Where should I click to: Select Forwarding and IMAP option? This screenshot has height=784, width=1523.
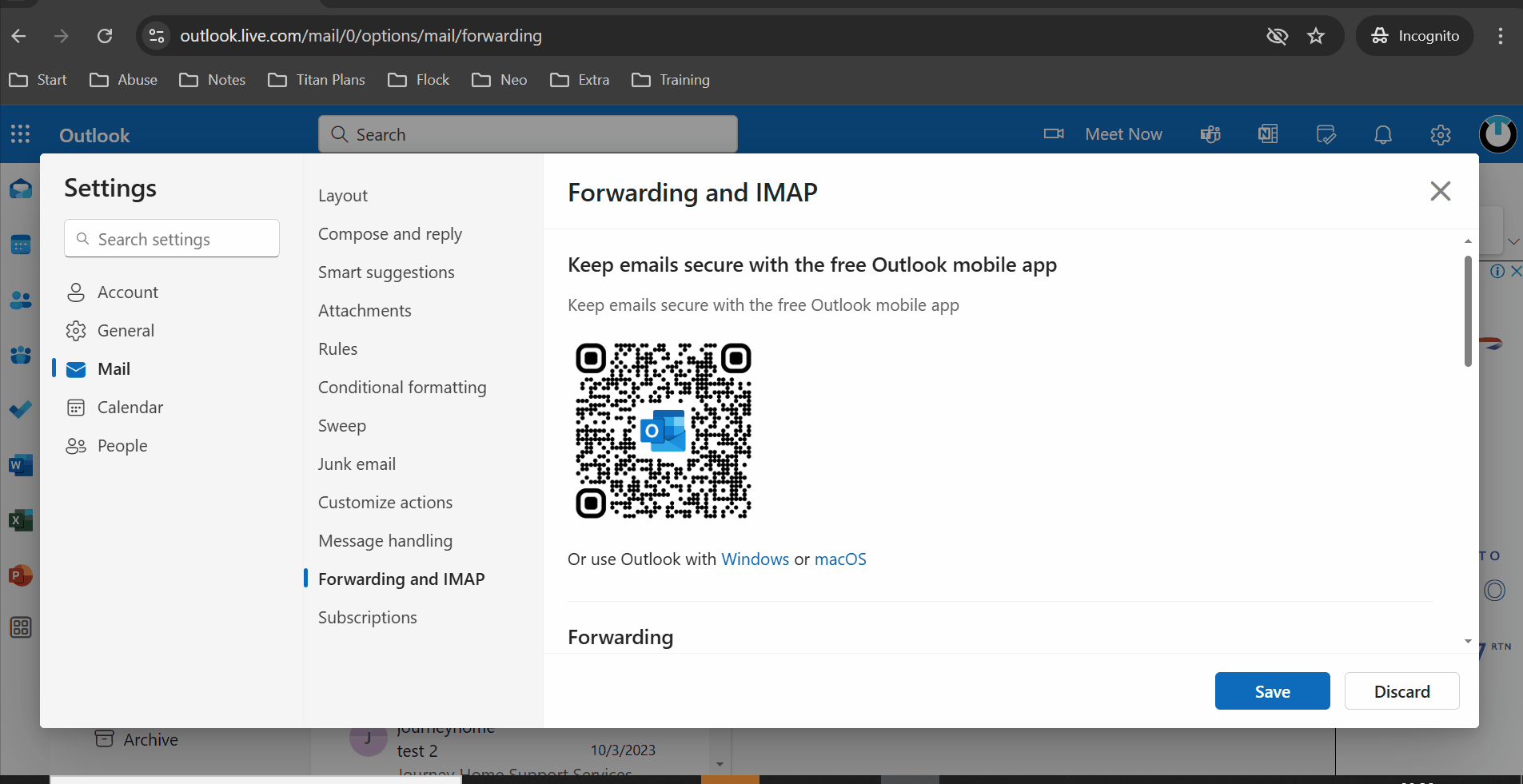tap(401, 579)
